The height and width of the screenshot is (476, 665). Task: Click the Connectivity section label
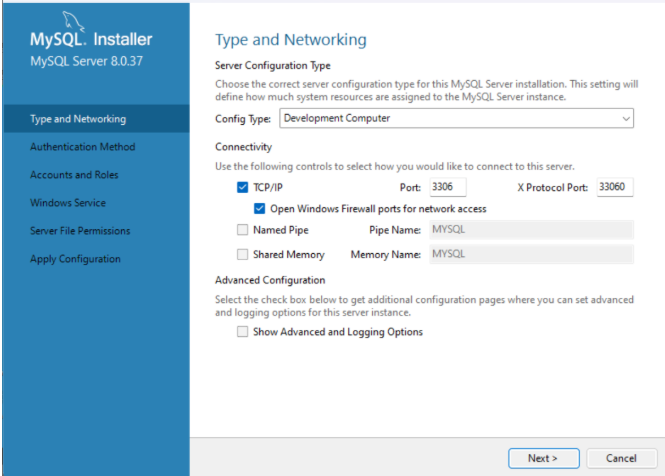[243, 147]
